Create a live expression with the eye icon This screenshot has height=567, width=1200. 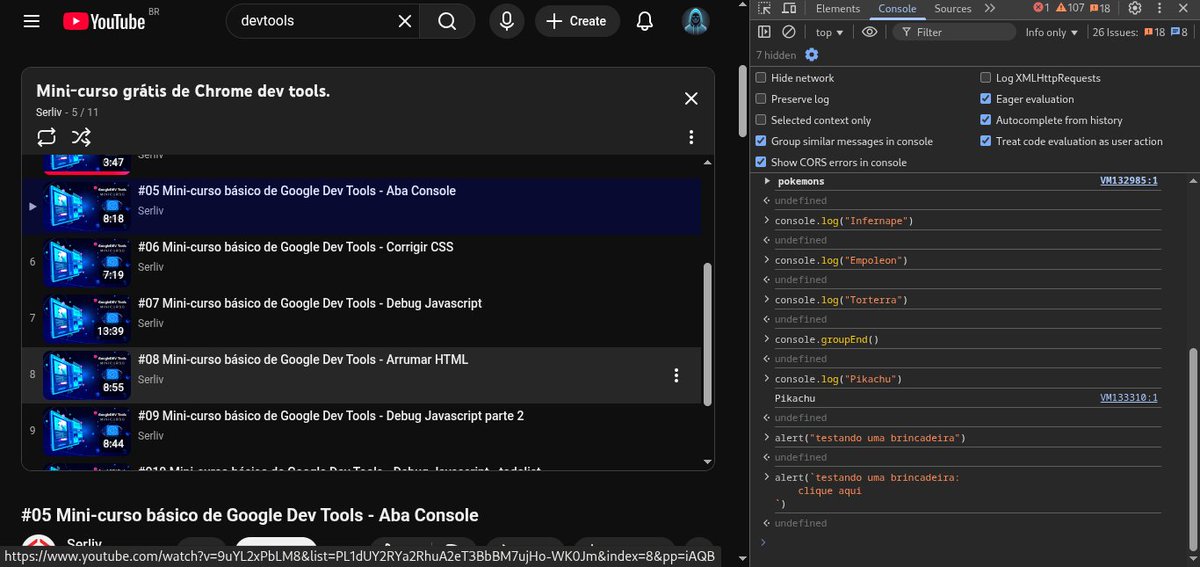(869, 32)
